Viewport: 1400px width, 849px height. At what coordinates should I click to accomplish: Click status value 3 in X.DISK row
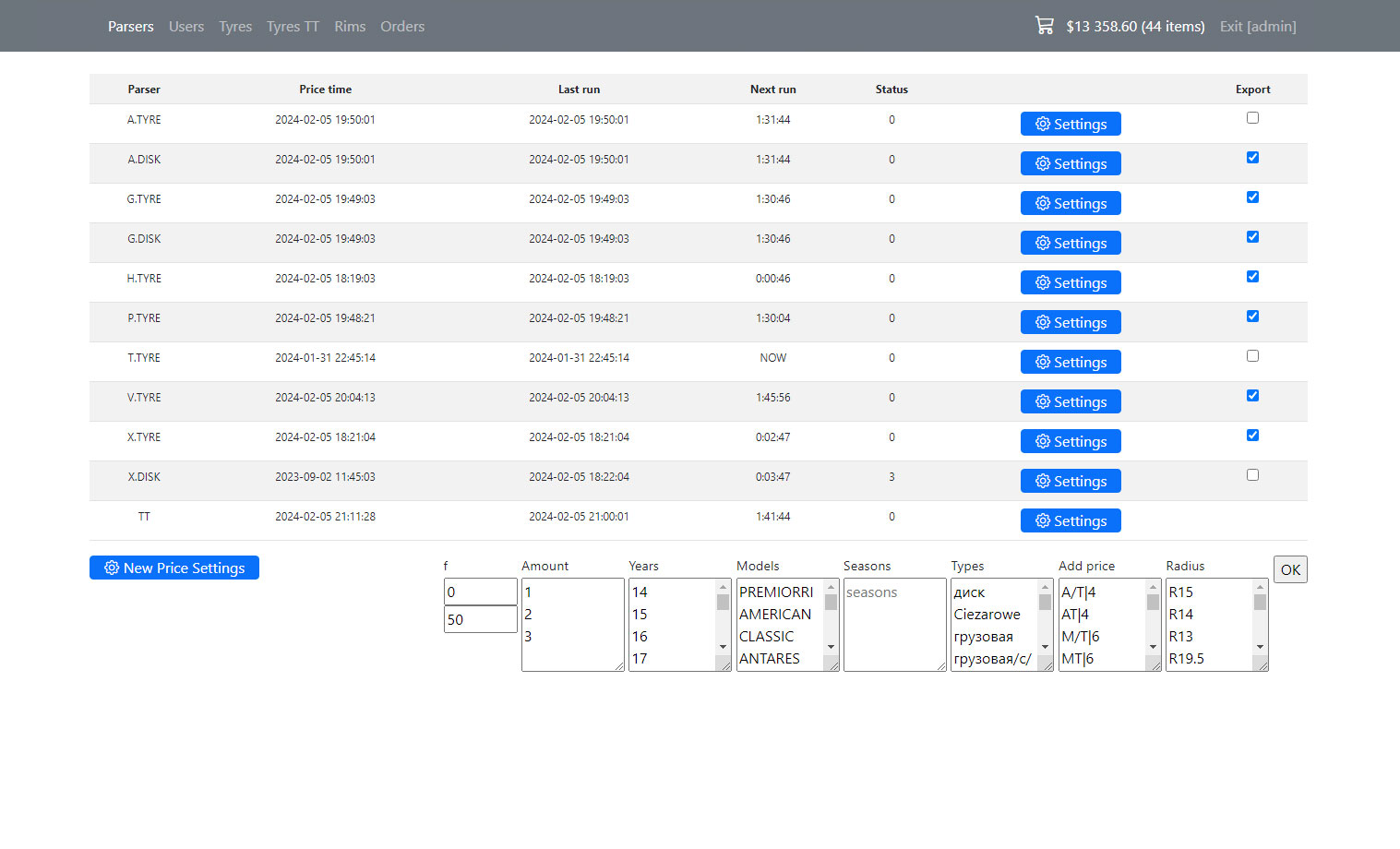click(891, 477)
